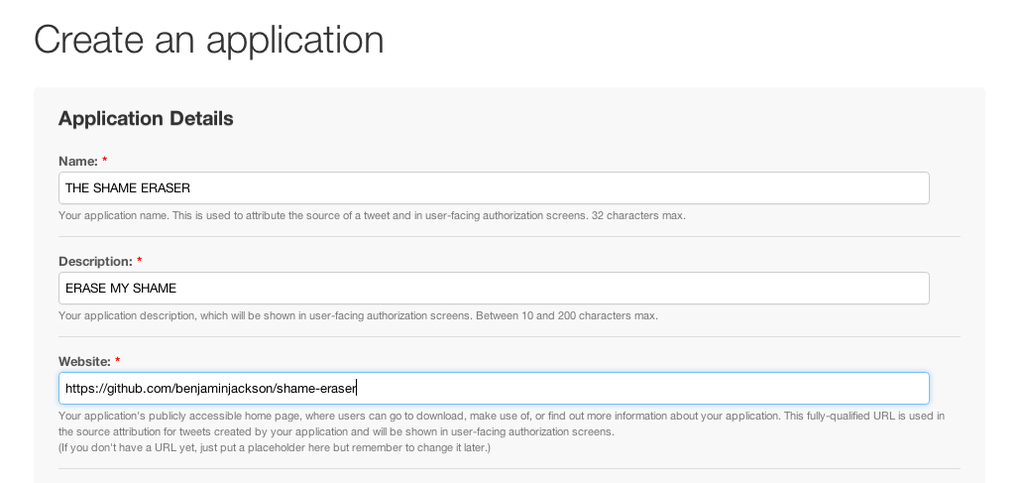This screenshot has width=1024, height=483.
Task: Click the "Application Details" section heading
Action: pos(146,119)
